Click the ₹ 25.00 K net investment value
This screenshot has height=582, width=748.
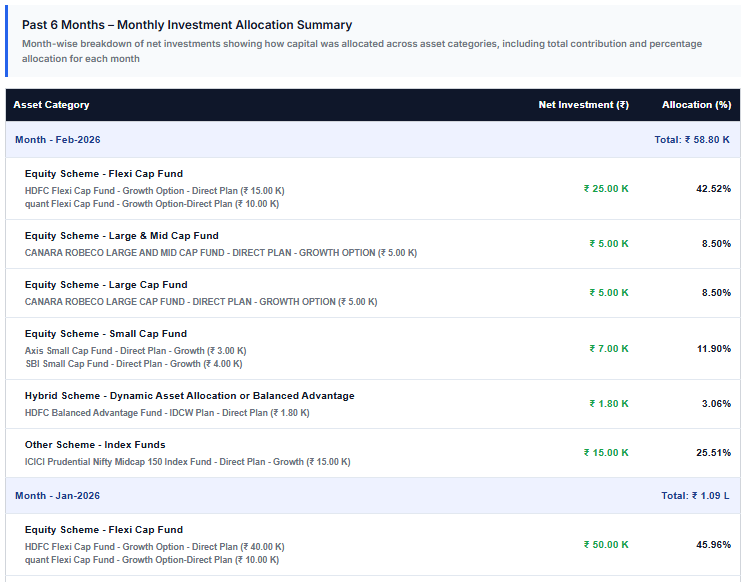point(606,189)
